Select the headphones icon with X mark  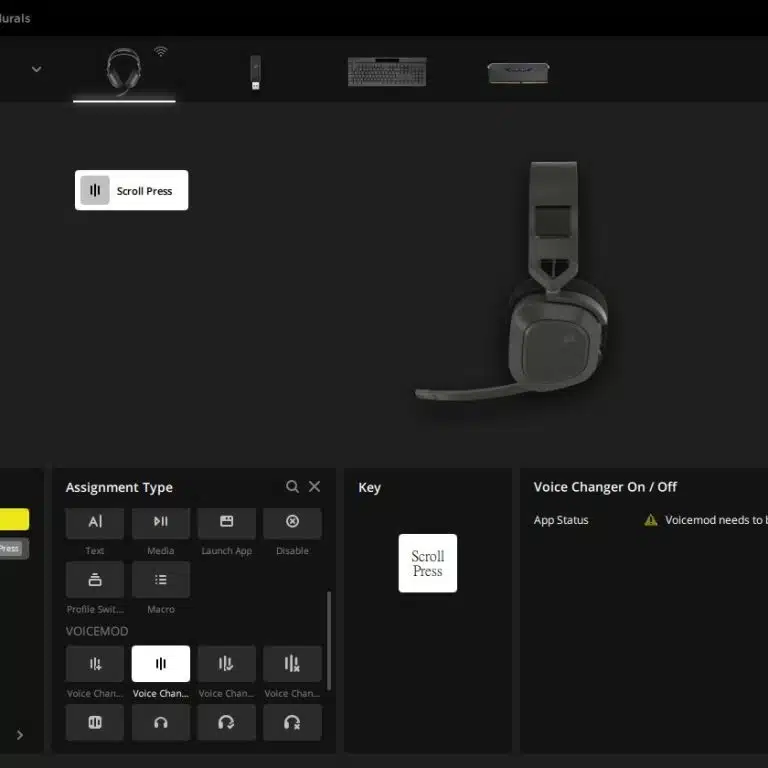click(292, 722)
